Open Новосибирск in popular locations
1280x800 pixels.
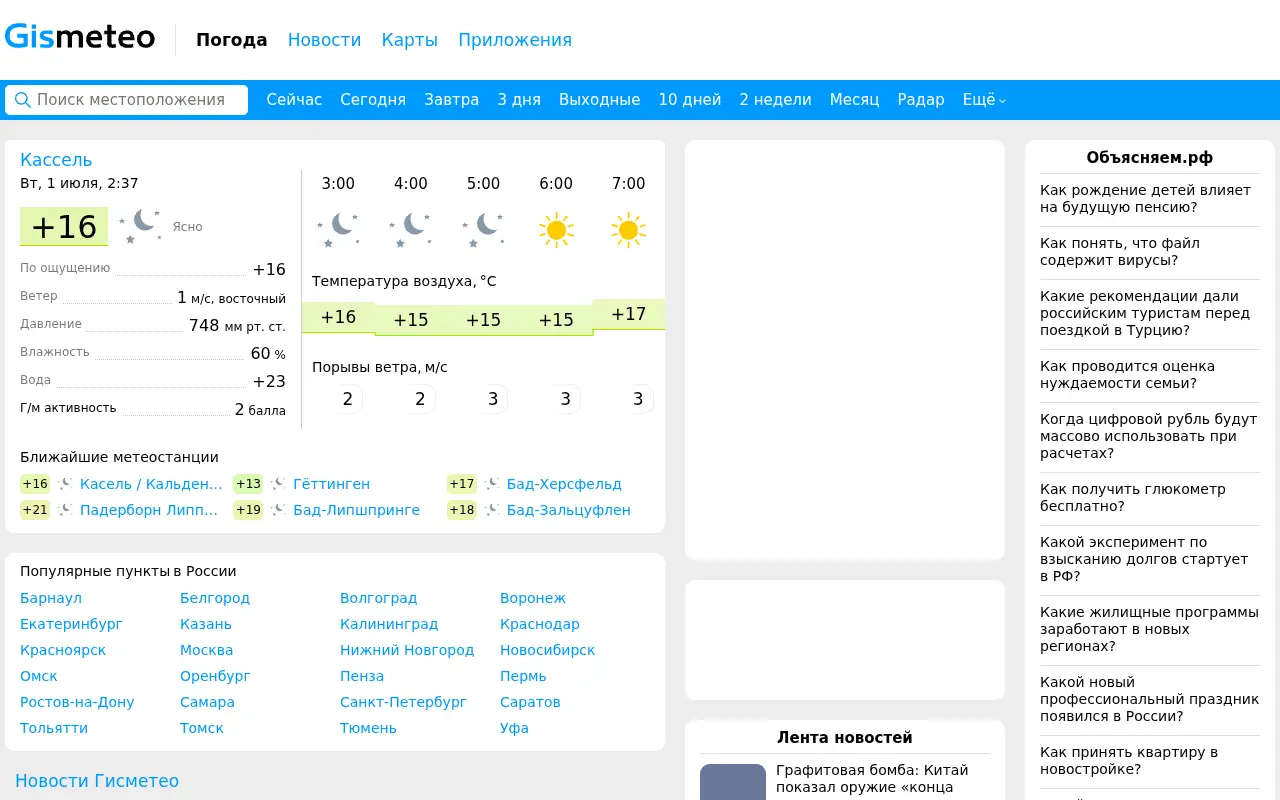coord(547,650)
